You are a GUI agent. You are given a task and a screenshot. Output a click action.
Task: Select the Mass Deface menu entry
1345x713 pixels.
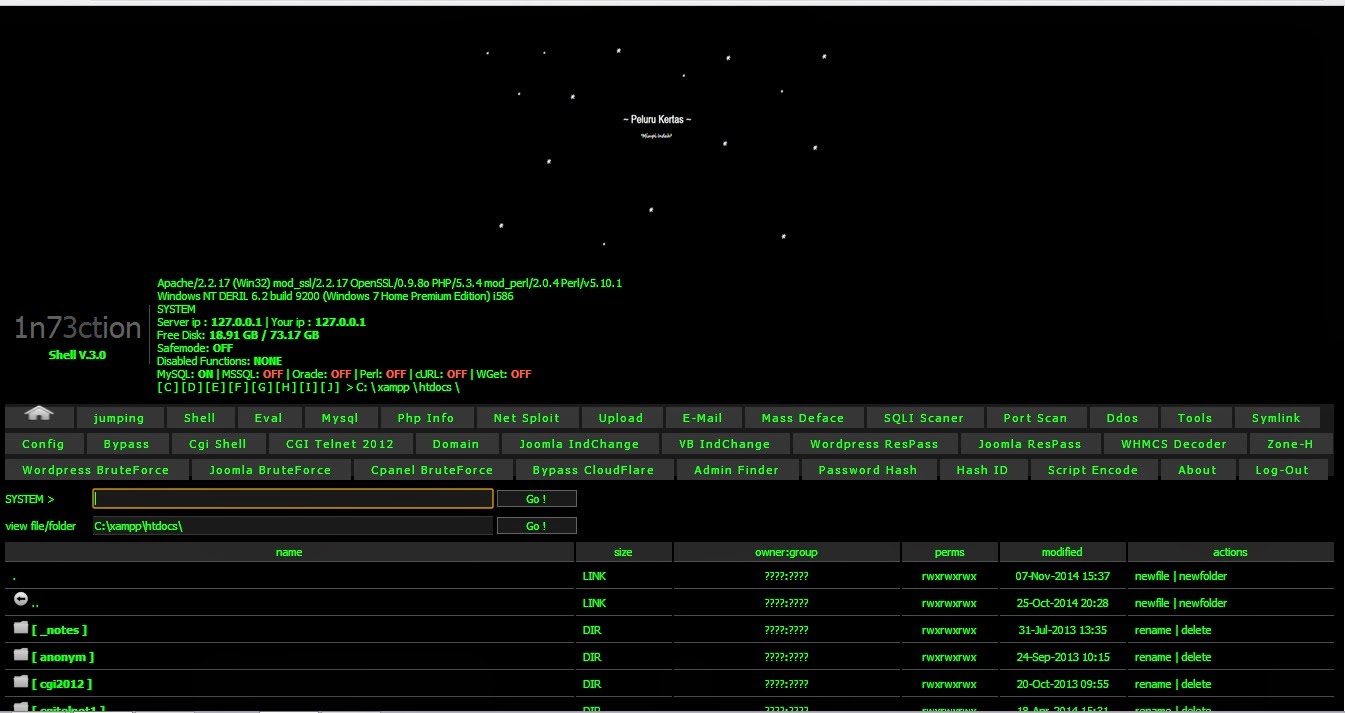(804, 417)
